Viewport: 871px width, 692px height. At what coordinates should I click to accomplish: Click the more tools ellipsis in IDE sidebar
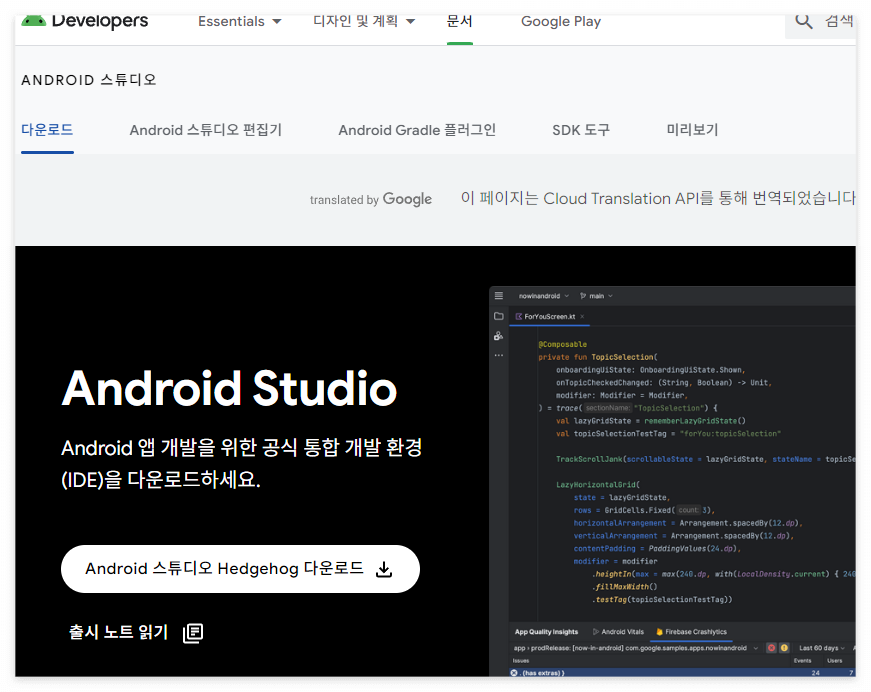[499, 355]
